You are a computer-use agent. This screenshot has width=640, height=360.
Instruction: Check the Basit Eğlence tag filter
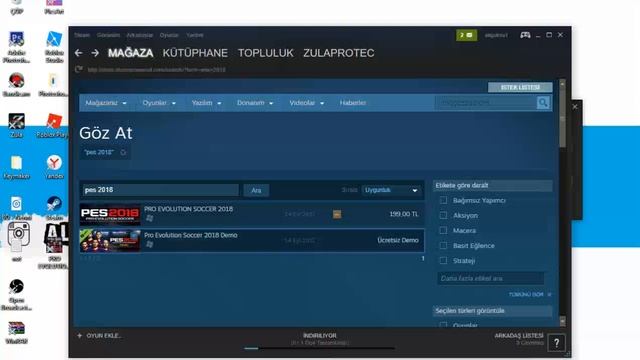(443, 246)
